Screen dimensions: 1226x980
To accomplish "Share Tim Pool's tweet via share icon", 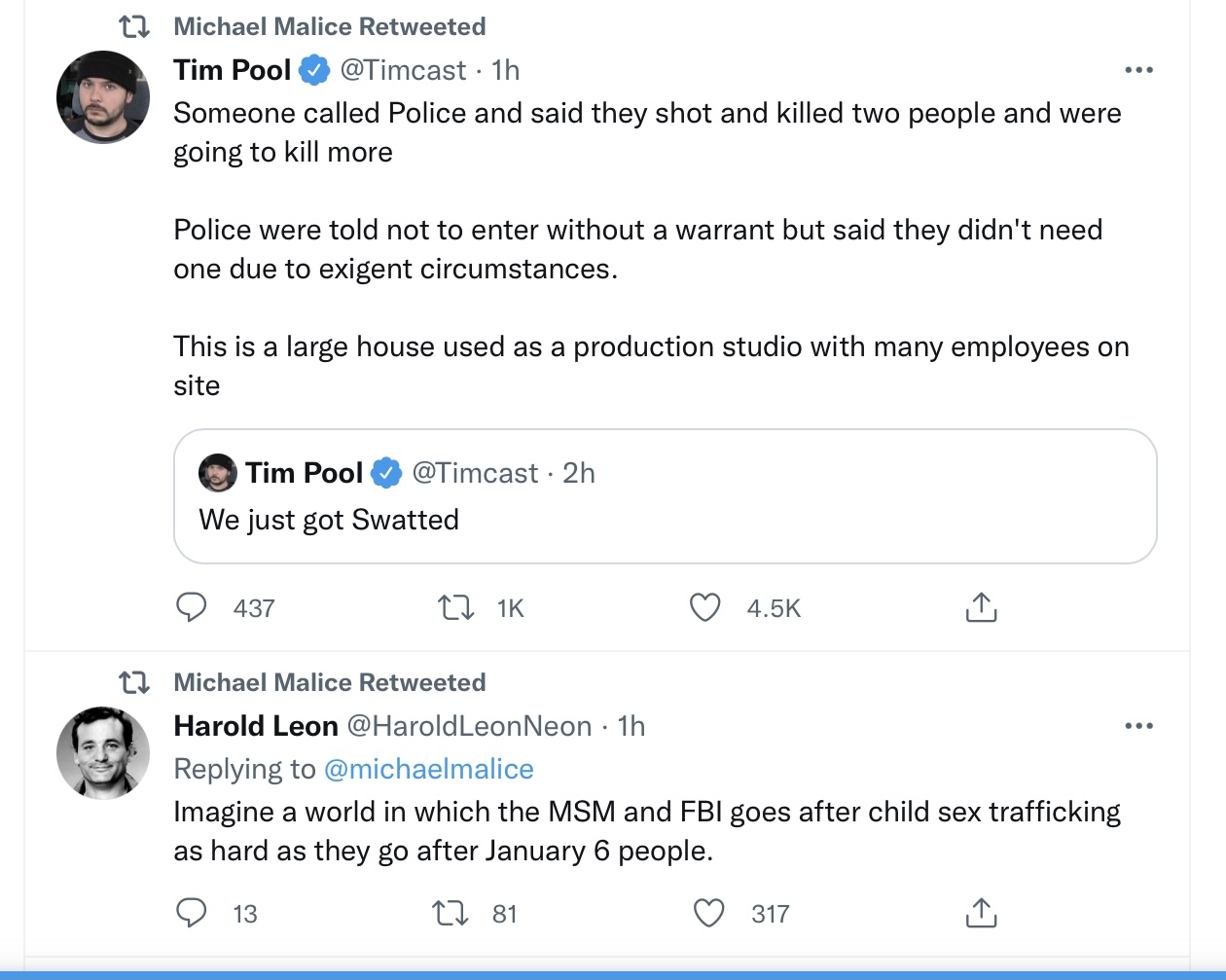I will tap(981, 607).
